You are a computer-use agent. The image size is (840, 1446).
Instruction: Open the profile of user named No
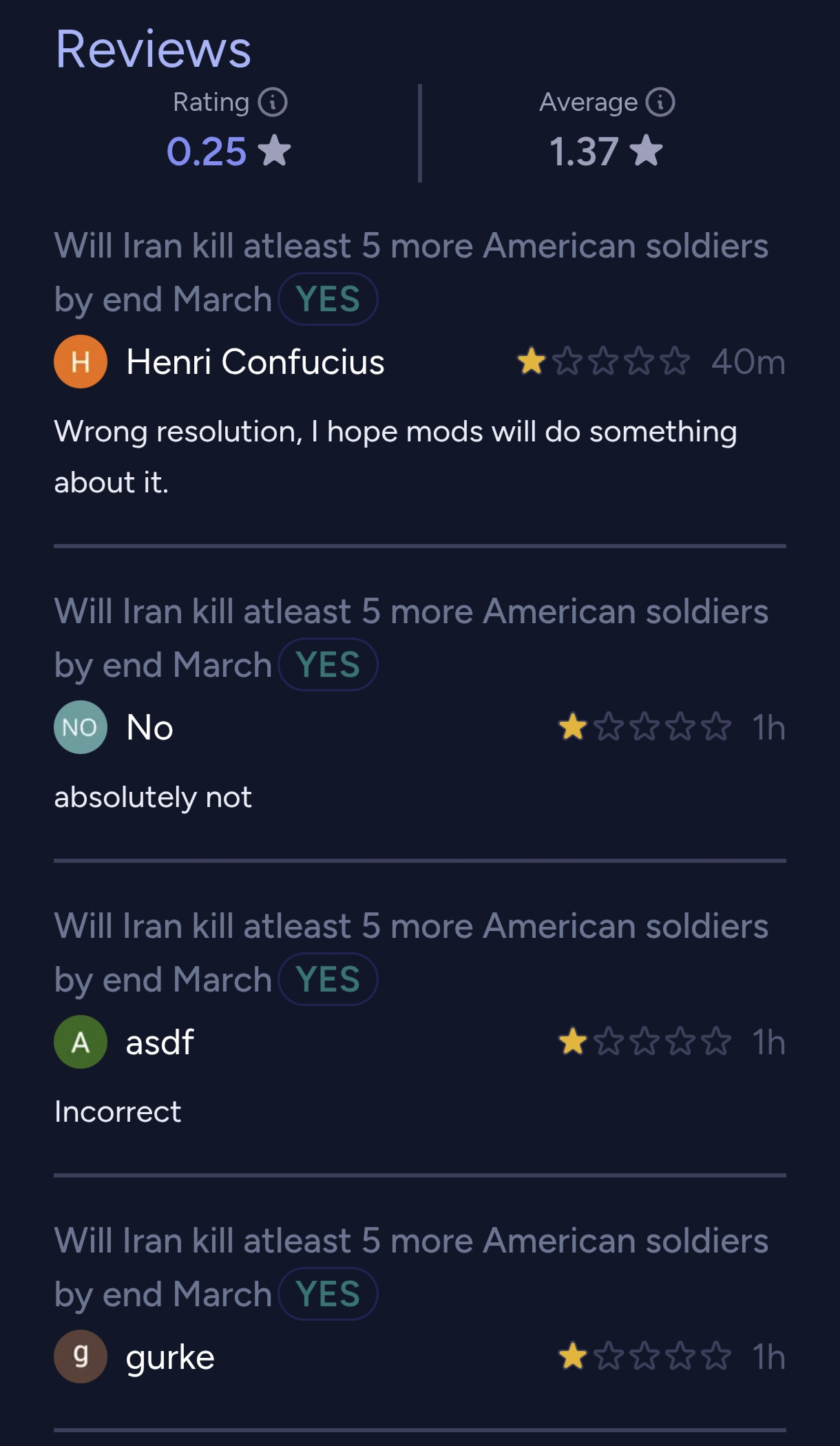point(149,727)
